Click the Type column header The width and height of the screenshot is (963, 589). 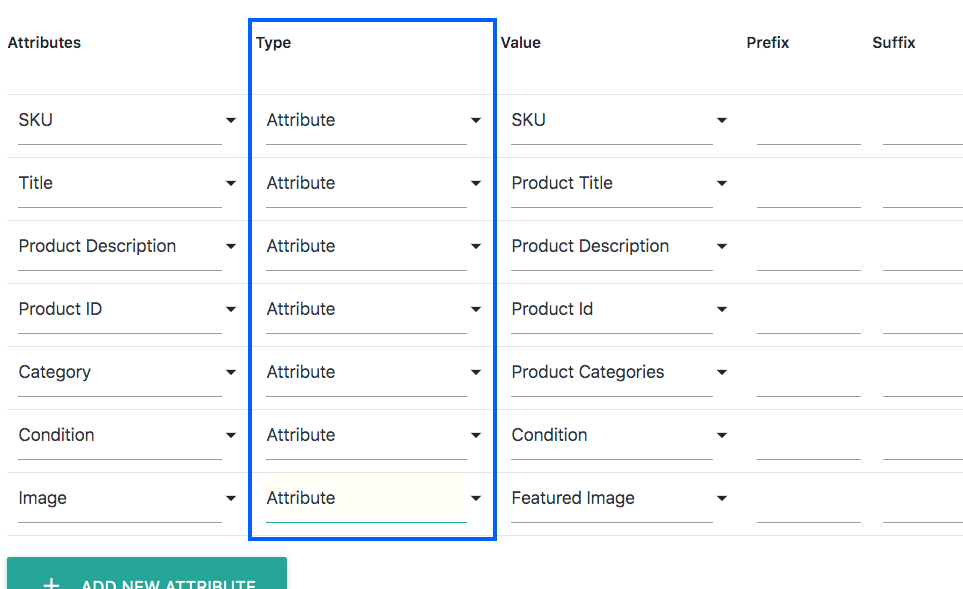[273, 43]
